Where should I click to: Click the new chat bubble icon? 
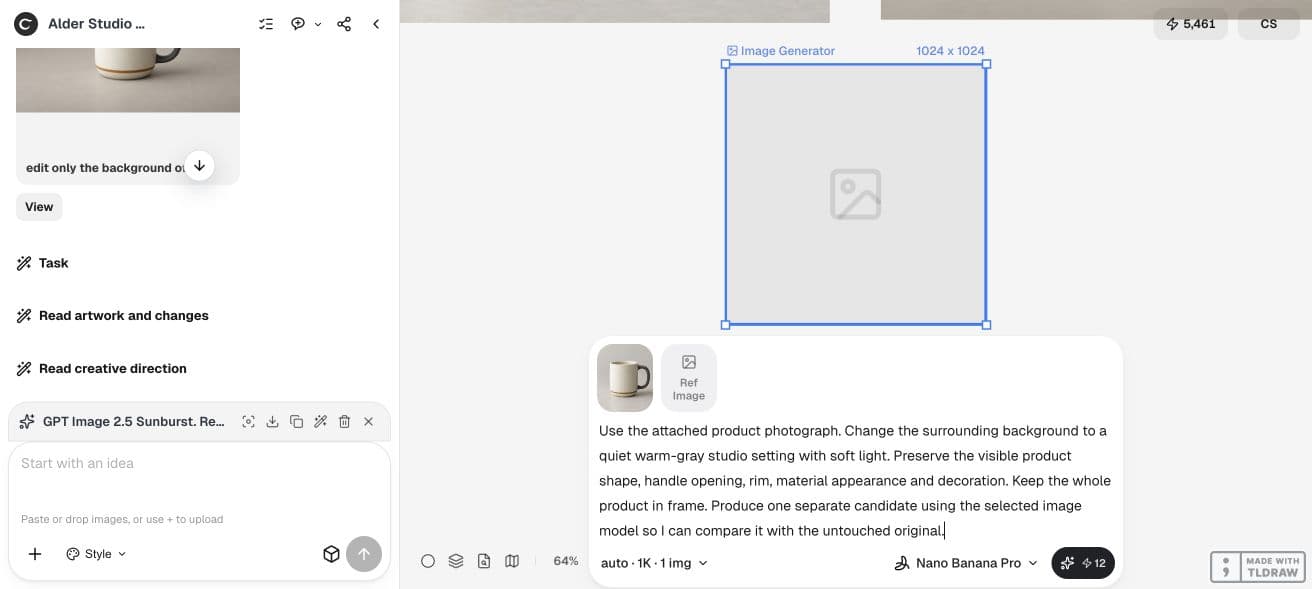pyautogui.click(x=298, y=24)
